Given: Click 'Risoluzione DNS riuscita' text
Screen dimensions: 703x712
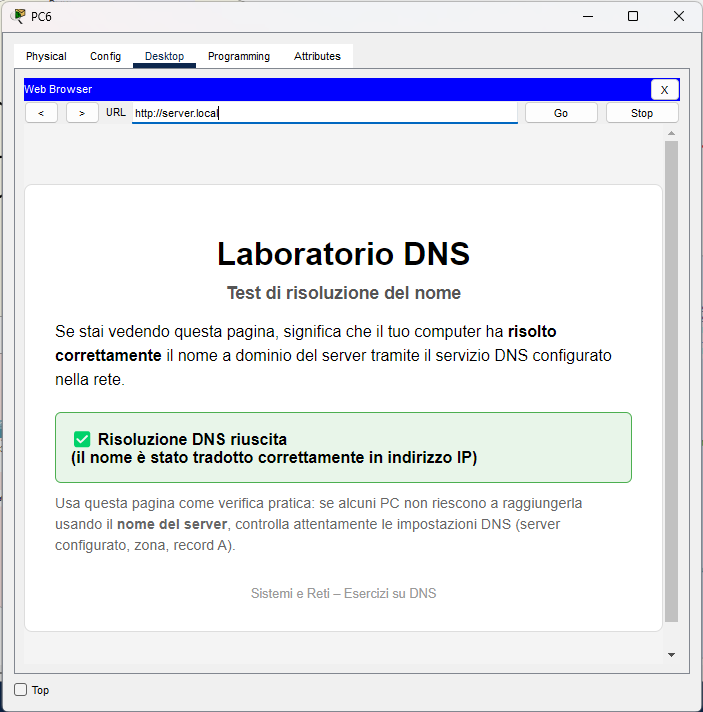Looking at the screenshot, I should pyautogui.click(x=192, y=440).
